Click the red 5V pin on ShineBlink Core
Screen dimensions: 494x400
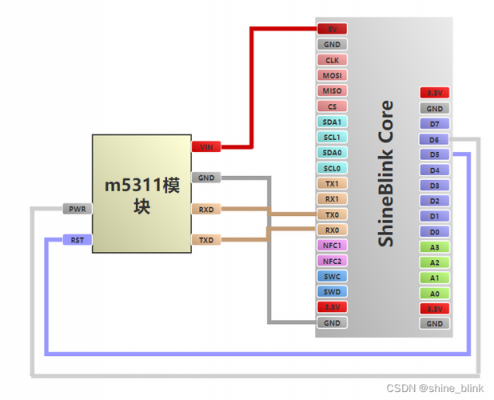332,29
